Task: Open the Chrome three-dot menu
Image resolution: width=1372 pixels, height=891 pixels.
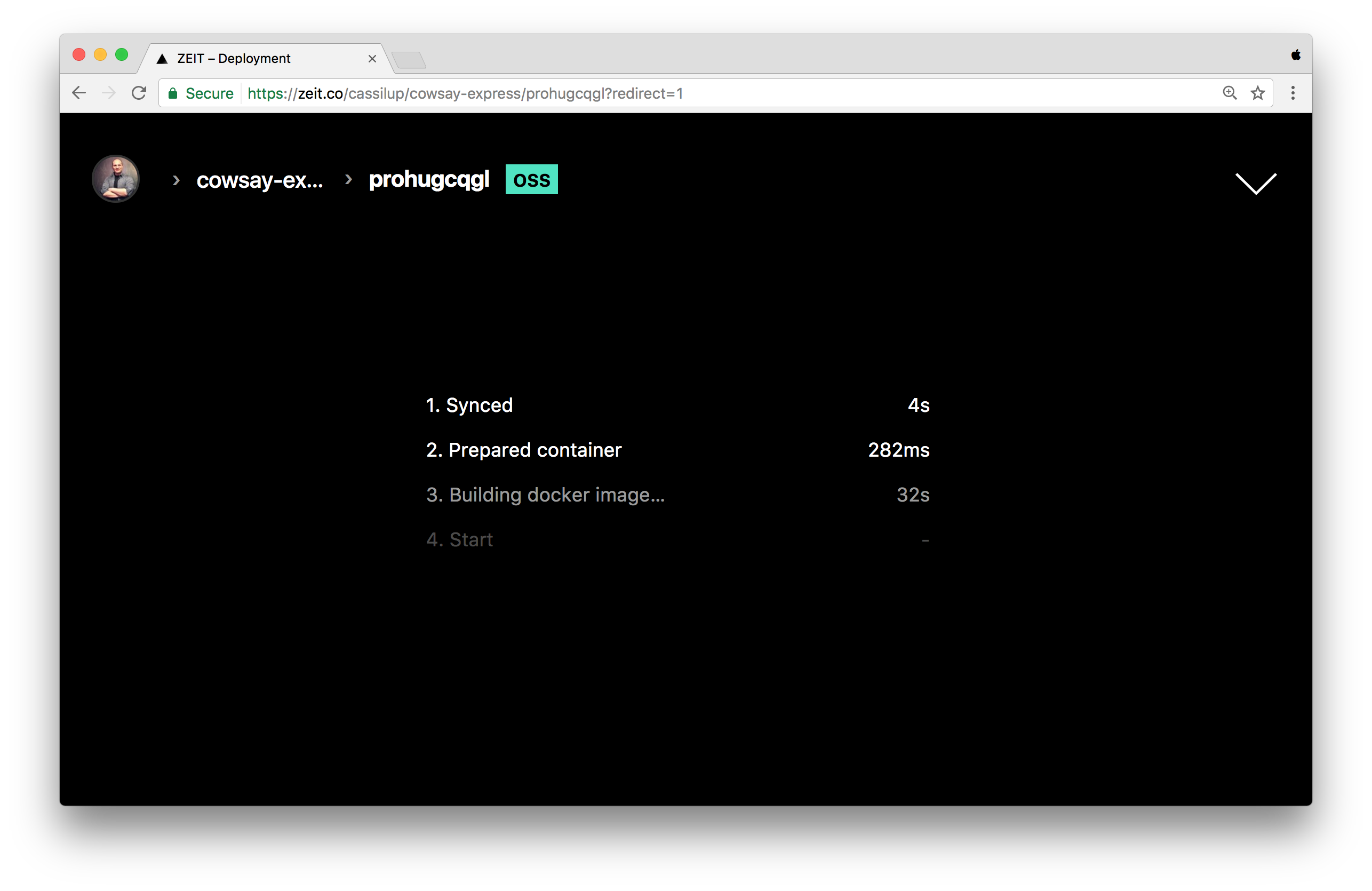Action: [x=1293, y=93]
